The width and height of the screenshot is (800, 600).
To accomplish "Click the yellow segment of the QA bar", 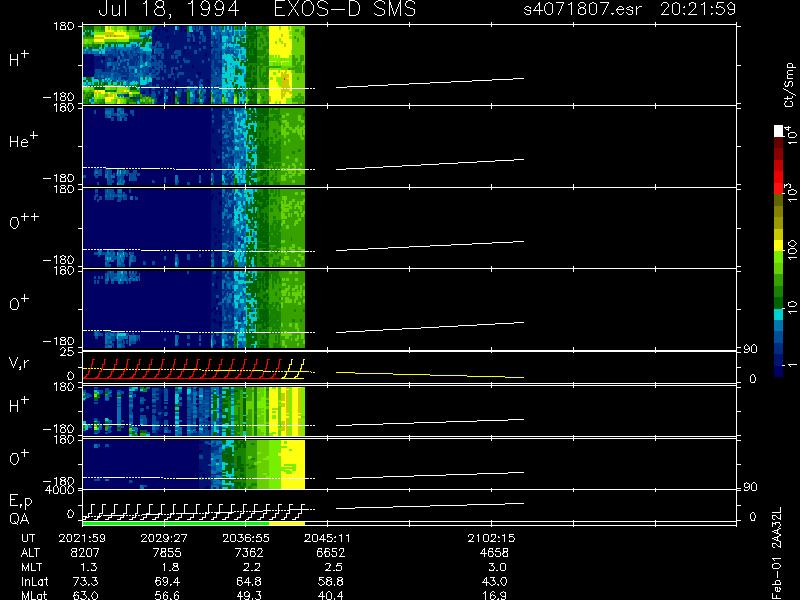I will tap(287, 523).
